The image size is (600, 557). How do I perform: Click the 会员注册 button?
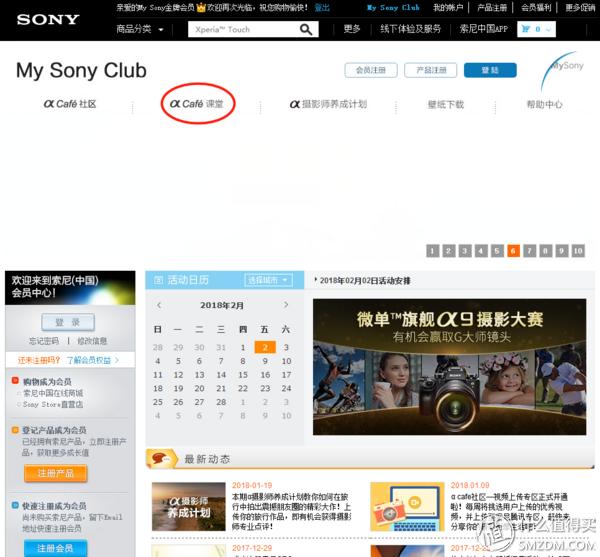point(371,70)
